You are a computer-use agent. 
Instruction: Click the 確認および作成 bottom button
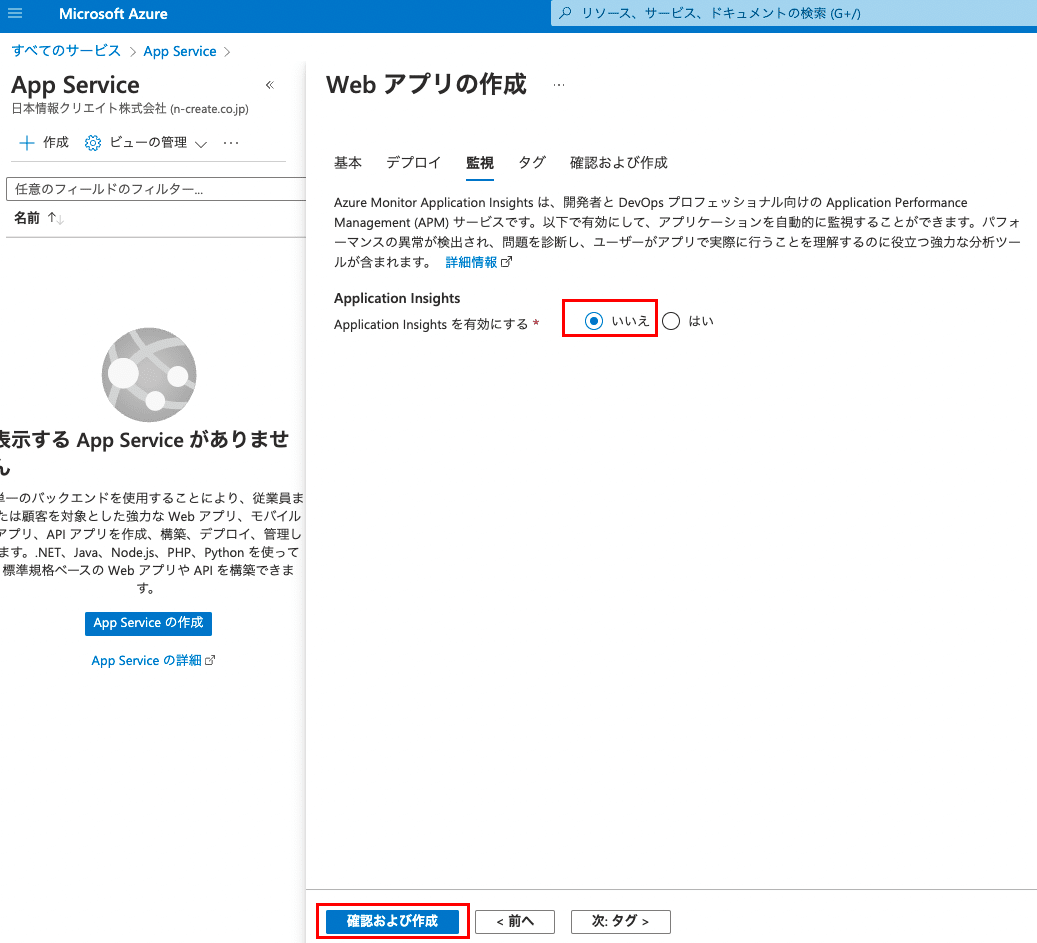tap(392, 921)
